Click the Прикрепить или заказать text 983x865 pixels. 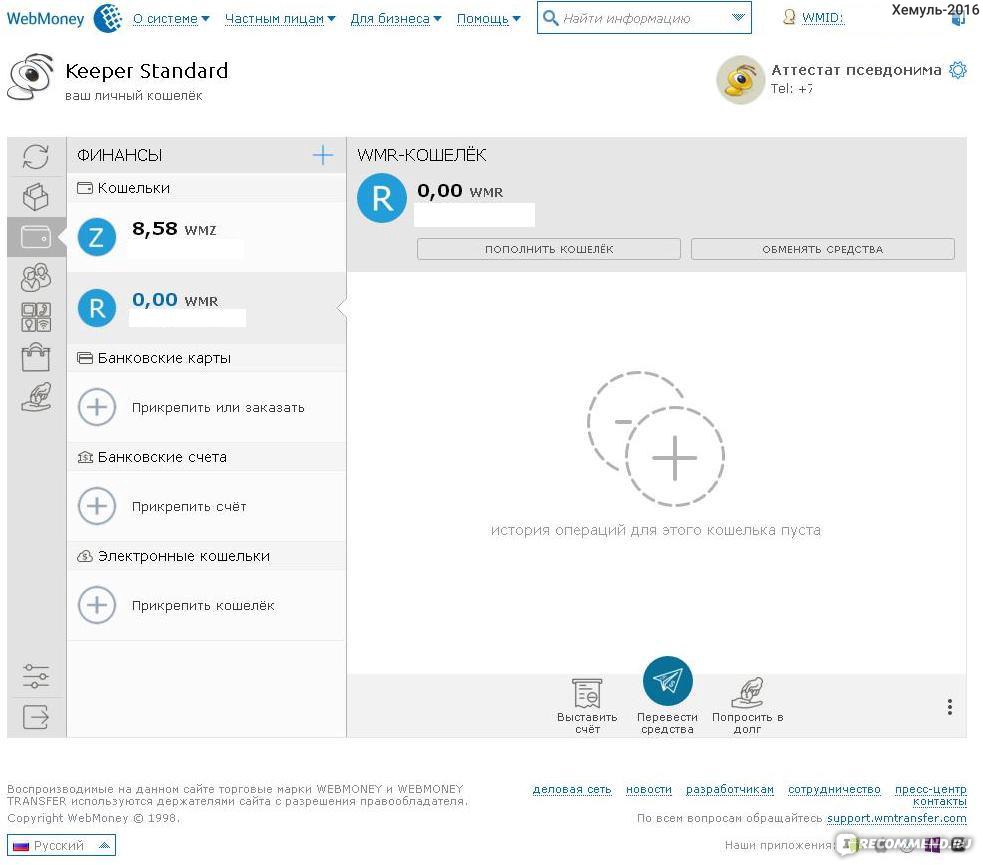coord(218,407)
